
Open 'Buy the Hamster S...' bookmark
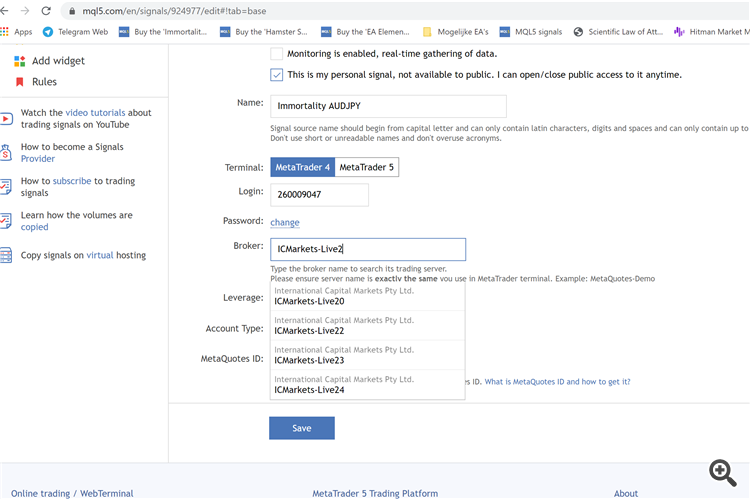click(264, 32)
